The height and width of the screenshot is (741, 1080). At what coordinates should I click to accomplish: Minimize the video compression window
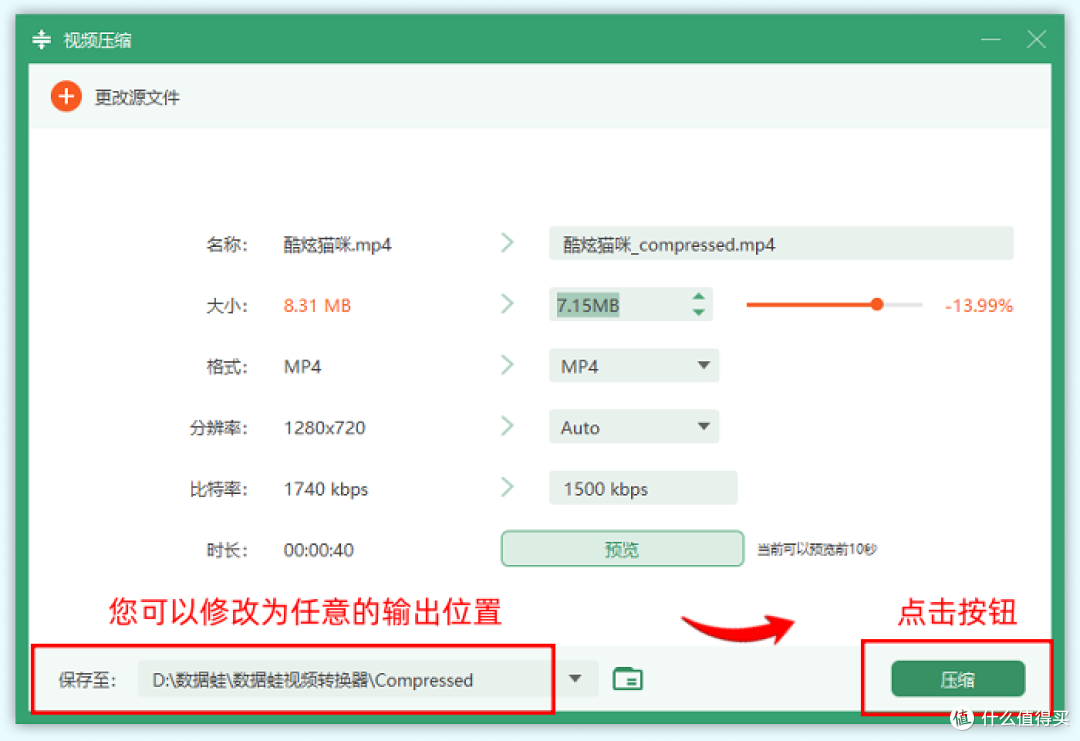(x=990, y=39)
